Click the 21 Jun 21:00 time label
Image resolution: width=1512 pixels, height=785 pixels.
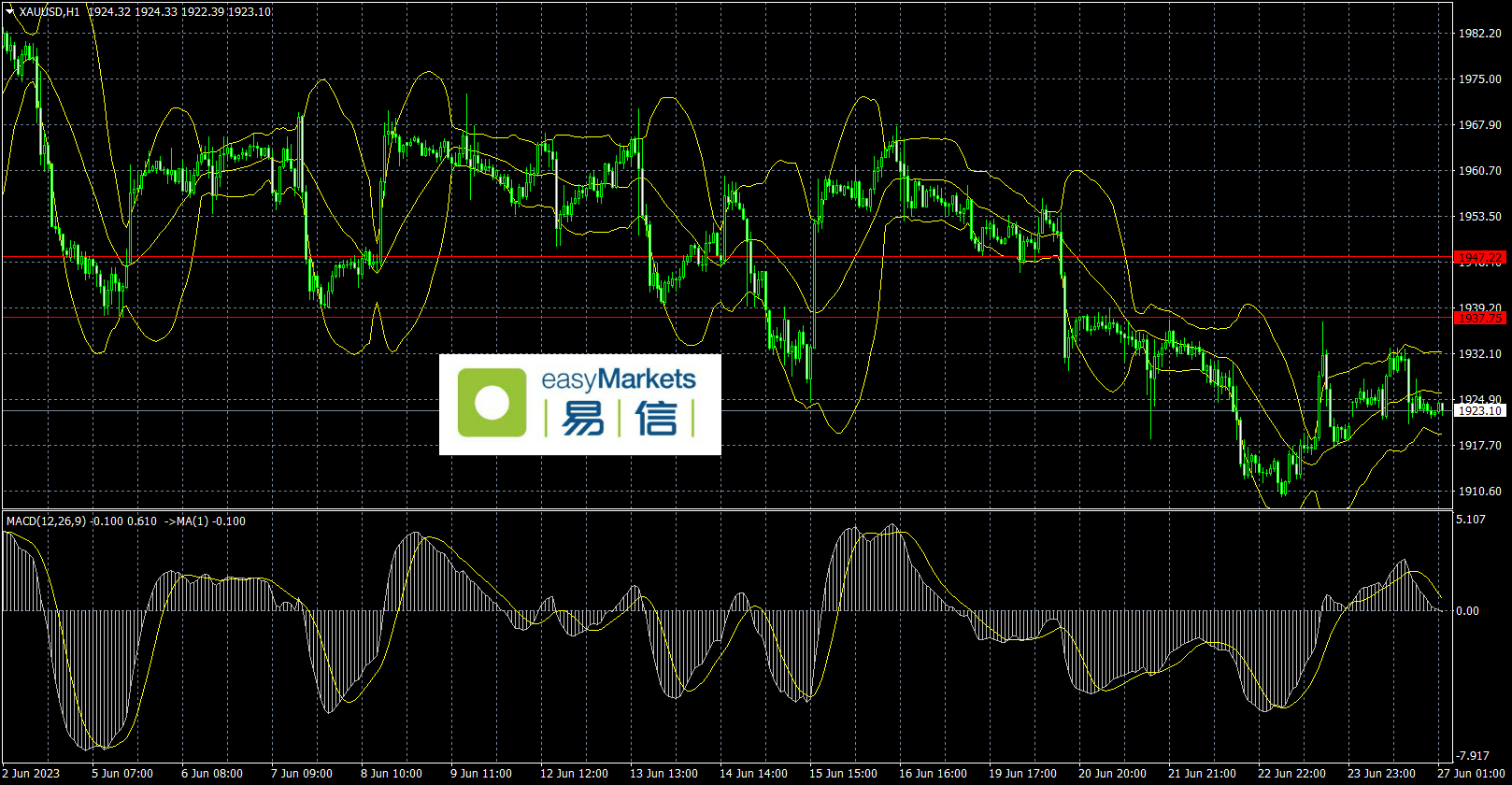click(x=1202, y=774)
